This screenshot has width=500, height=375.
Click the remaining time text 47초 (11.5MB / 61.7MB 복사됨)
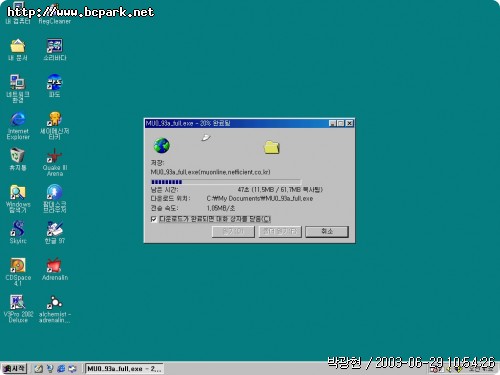[x=280, y=190]
